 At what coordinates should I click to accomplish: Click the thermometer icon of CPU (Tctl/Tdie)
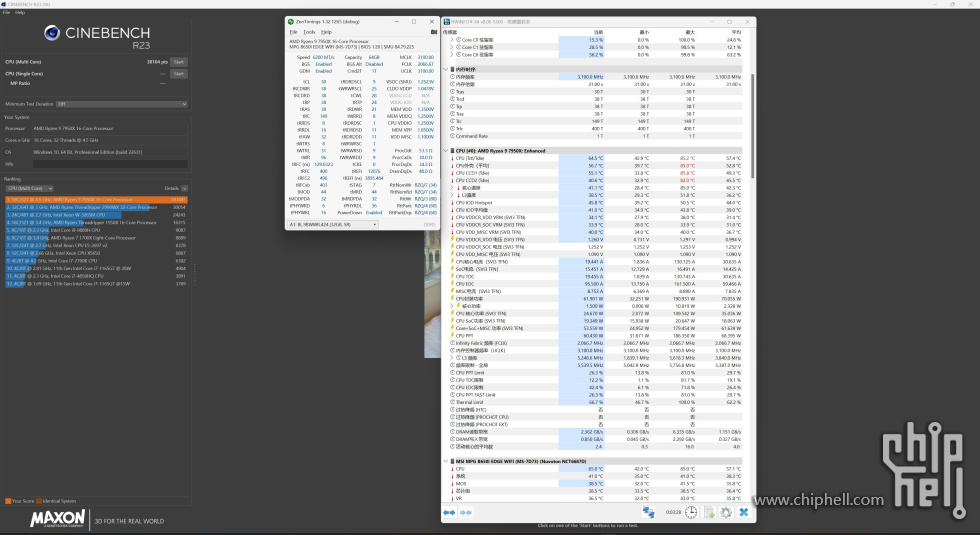pos(452,158)
